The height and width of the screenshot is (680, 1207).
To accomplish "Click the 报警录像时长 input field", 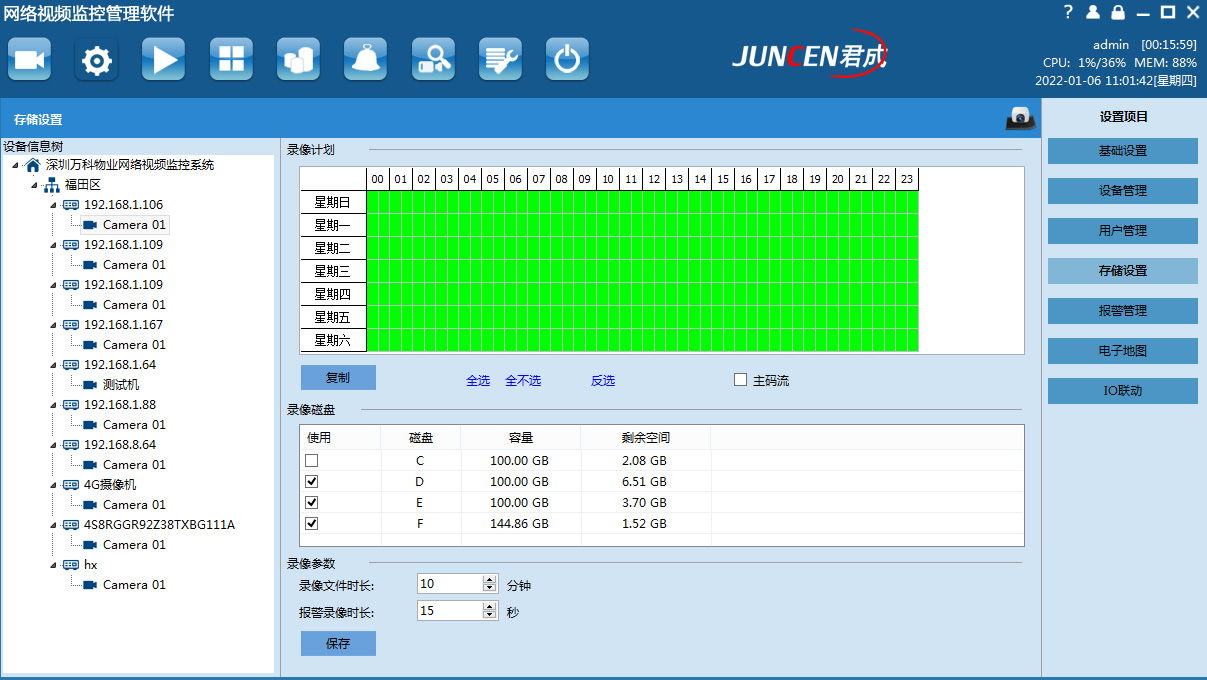I will point(450,611).
